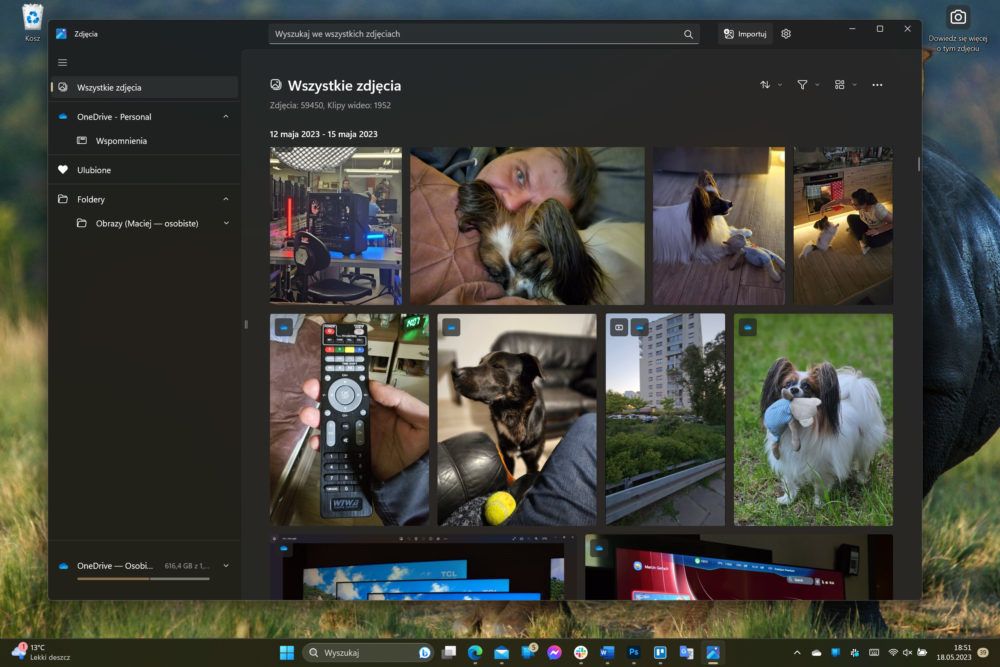Open the black dog with tennis ball photo

coord(517,420)
